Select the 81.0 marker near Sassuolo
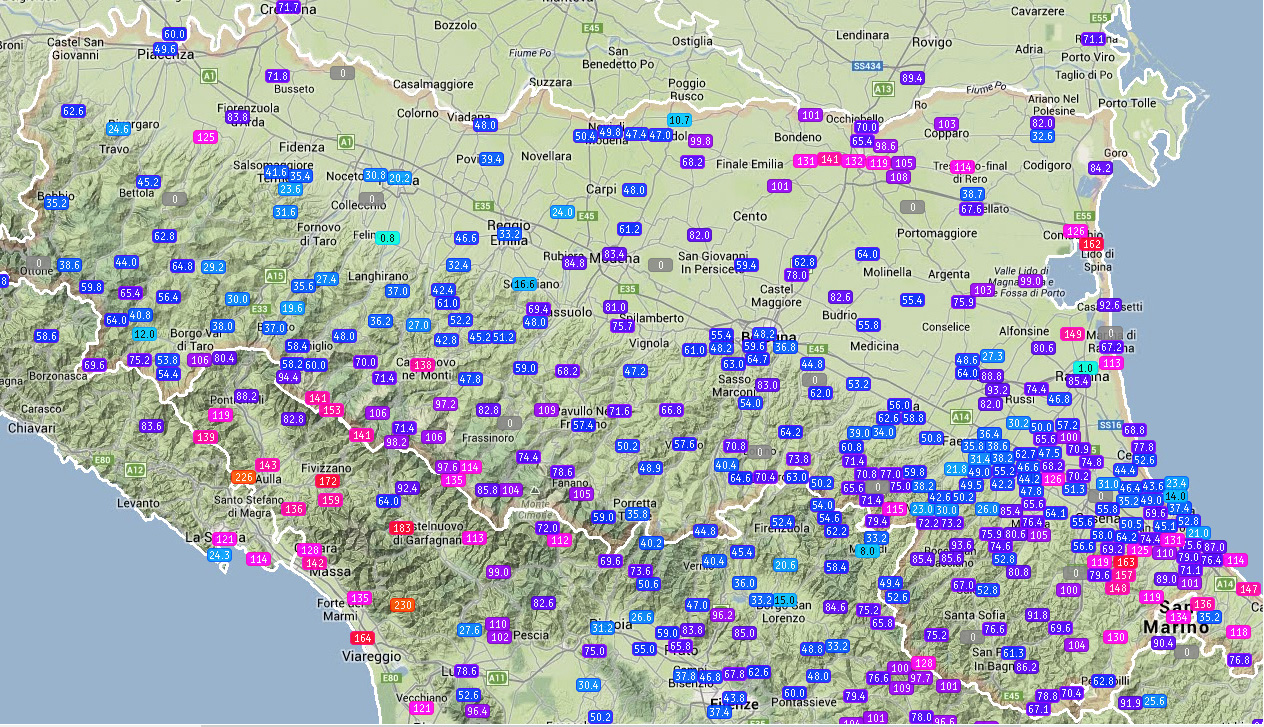The height and width of the screenshot is (727, 1264). 616,307
